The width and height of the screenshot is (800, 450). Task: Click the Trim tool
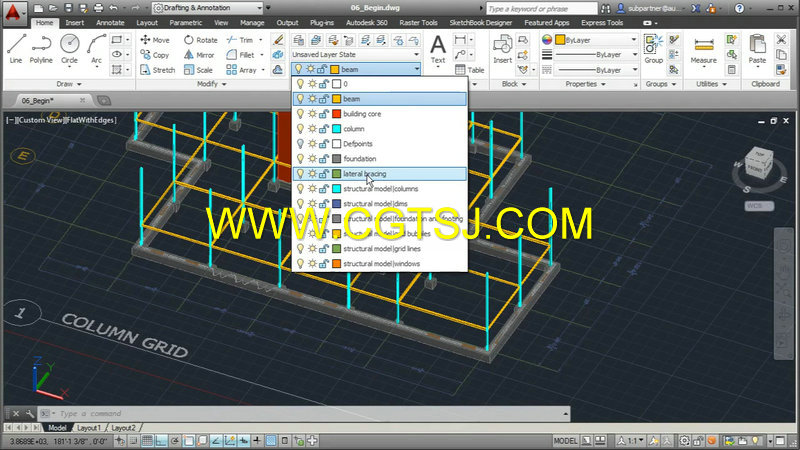click(240, 40)
